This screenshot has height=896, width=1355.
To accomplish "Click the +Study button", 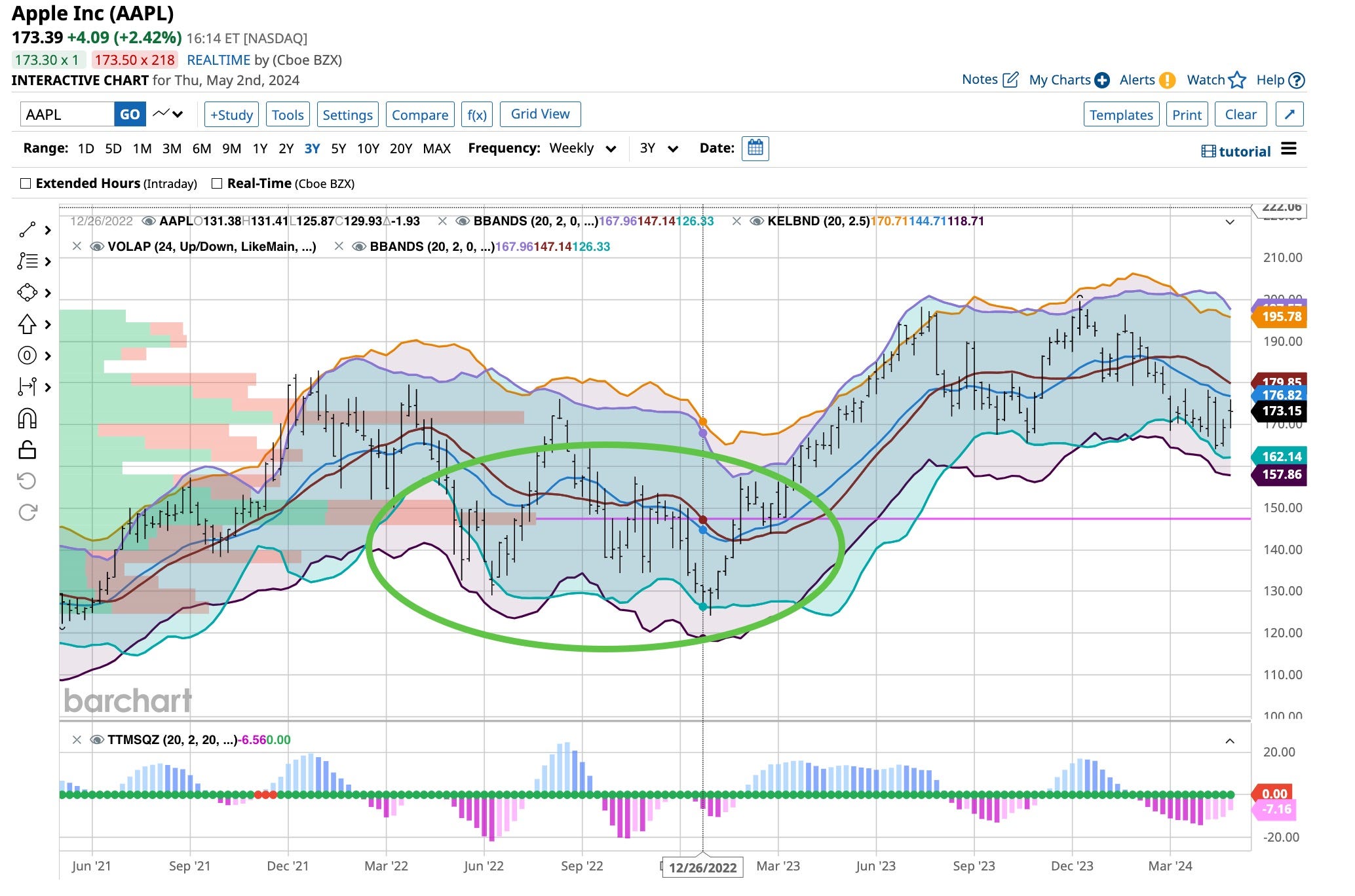I will point(231,115).
